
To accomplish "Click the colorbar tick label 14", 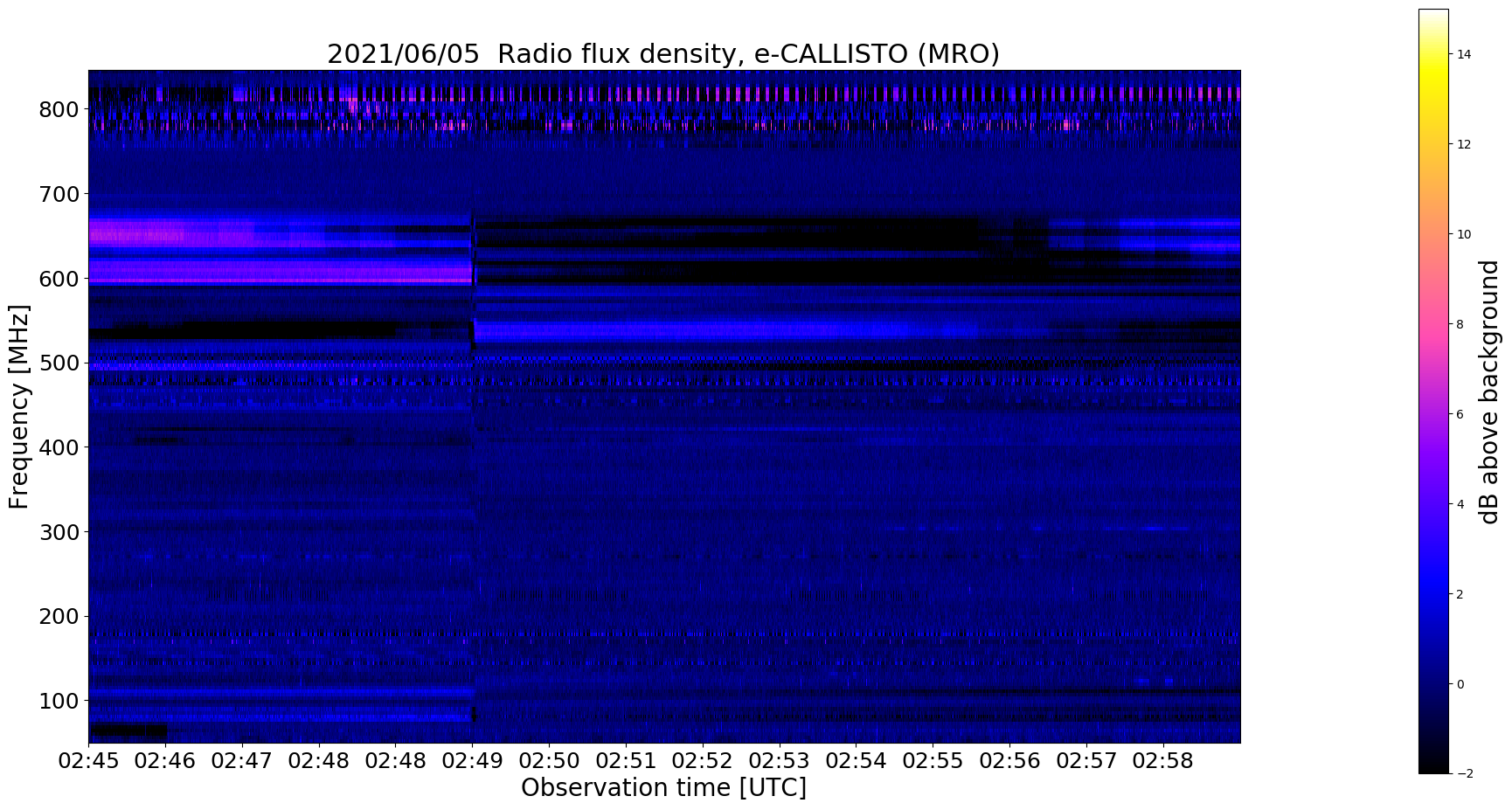I will (x=1463, y=55).
